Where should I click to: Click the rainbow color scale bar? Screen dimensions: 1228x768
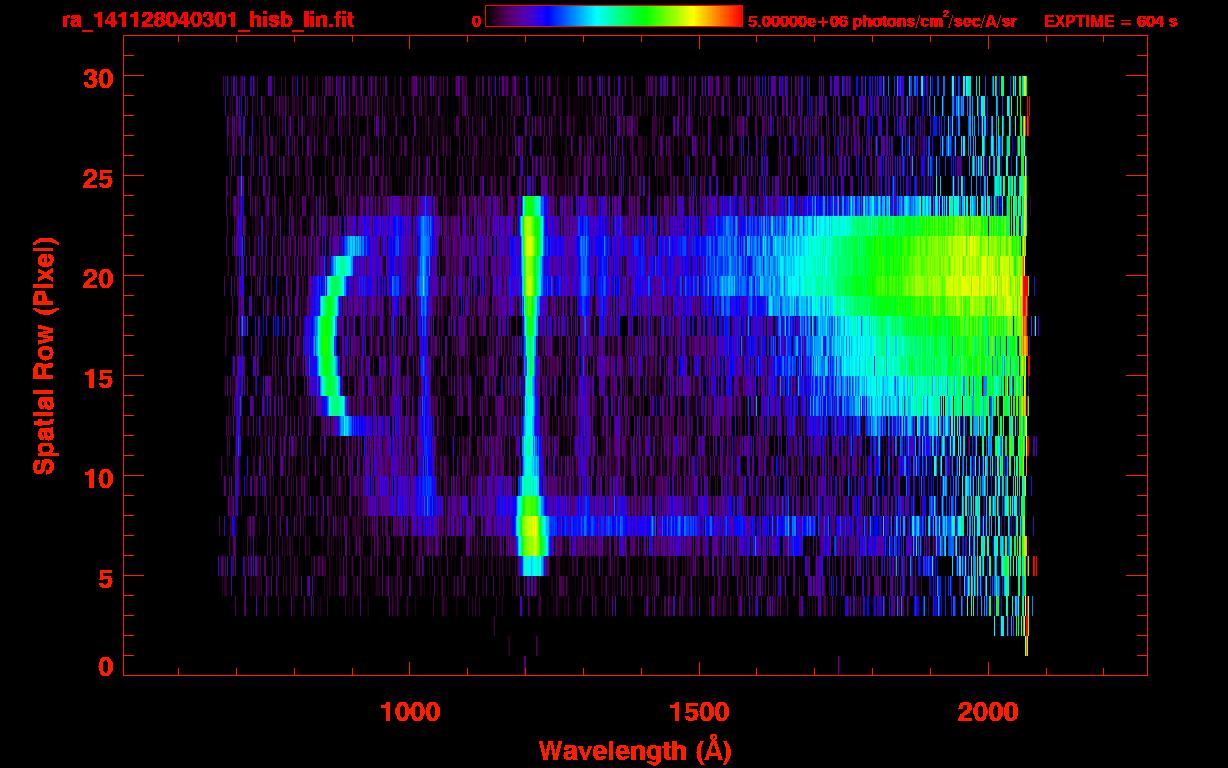(x=614, y=17)
